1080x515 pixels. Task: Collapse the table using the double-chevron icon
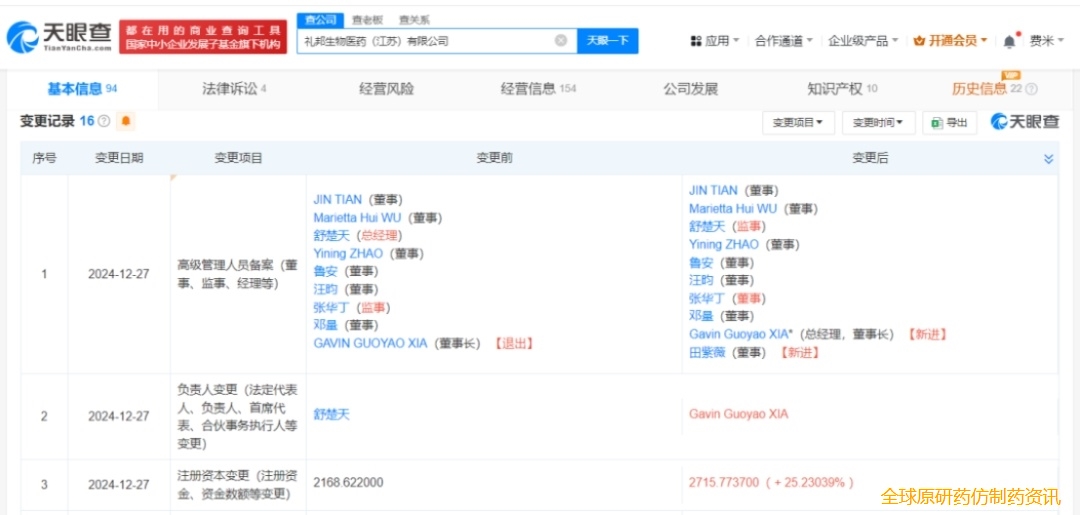(1048, 159)
